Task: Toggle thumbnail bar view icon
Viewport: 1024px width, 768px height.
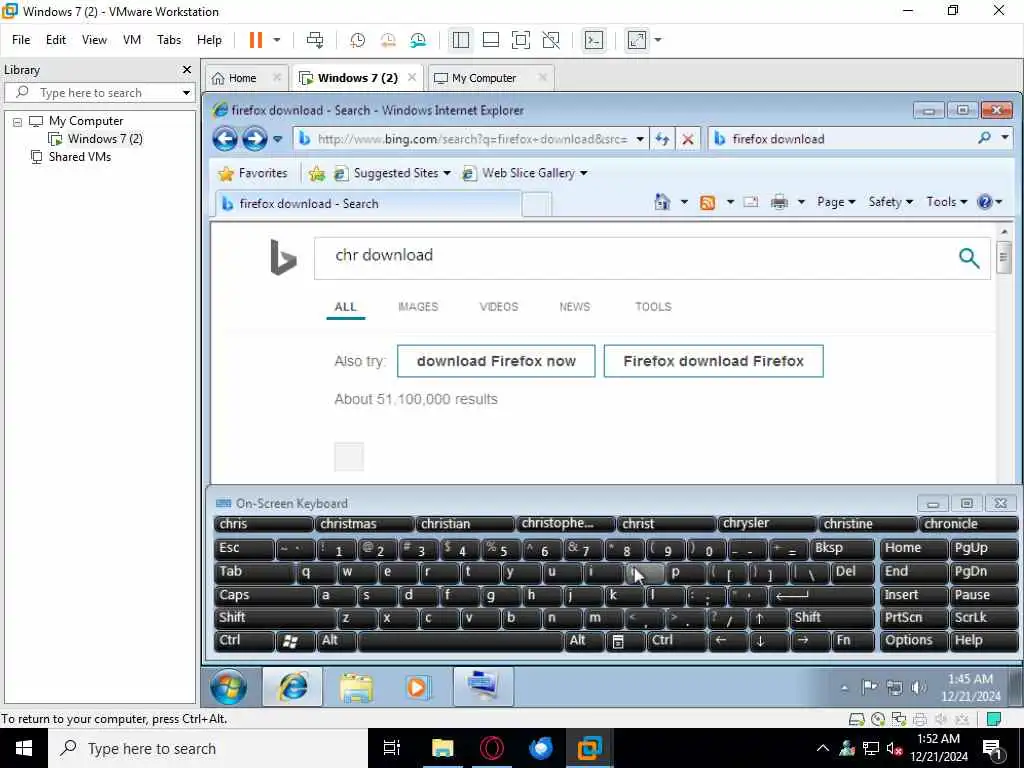Action: point(490,40)
